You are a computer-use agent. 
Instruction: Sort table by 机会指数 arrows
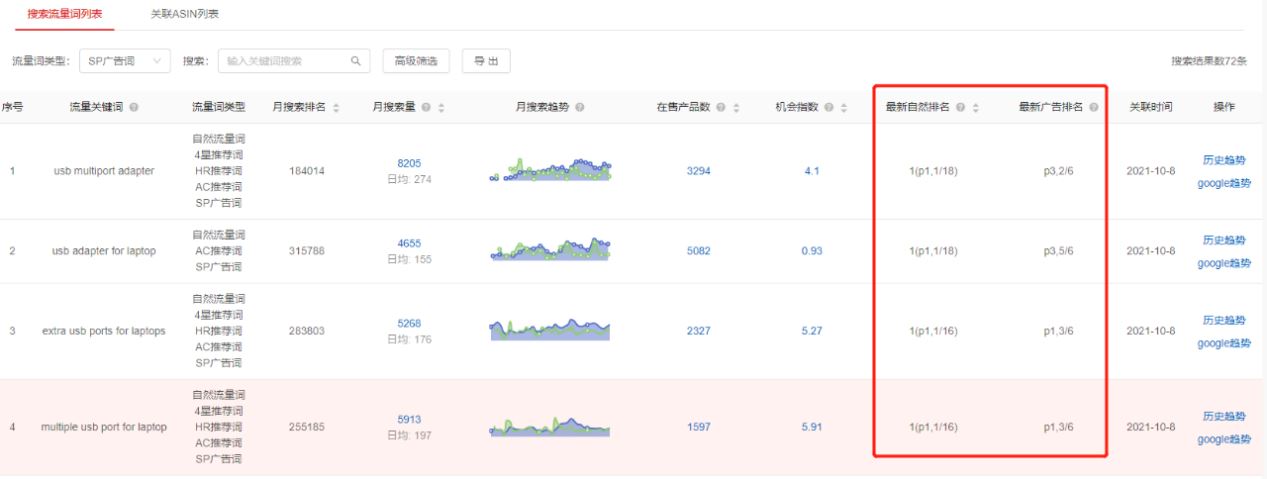tap(845, 107)
